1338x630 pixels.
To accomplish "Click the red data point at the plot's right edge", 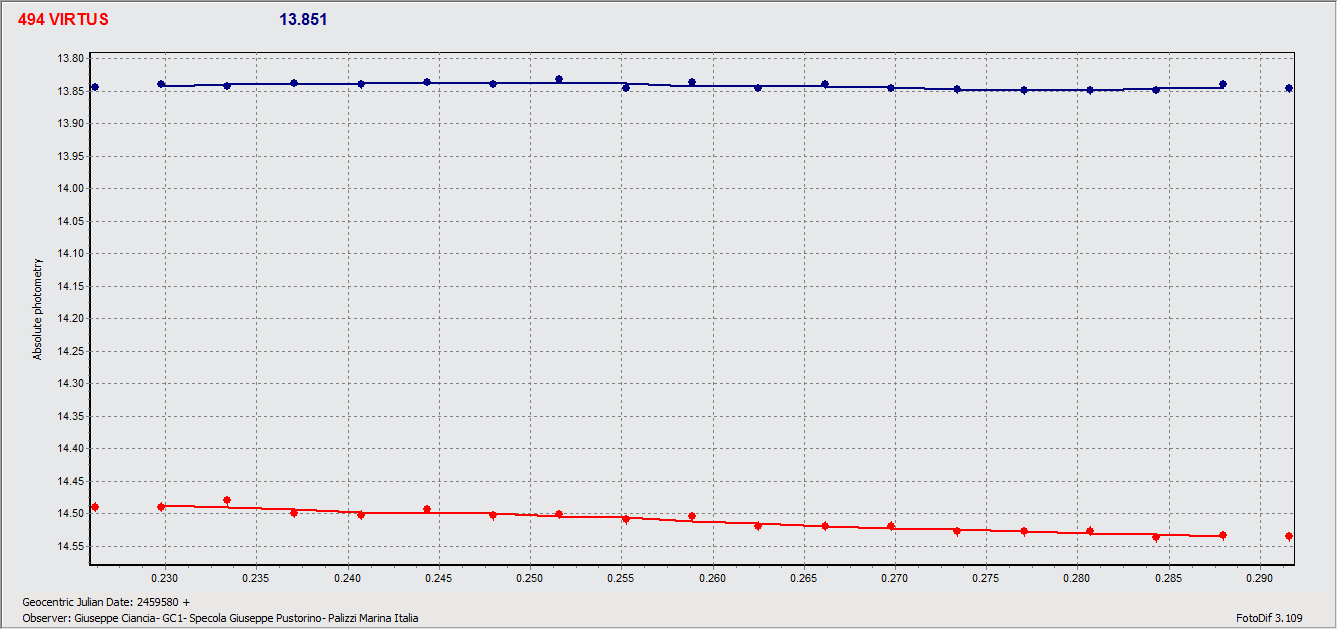I will (x=1289, y=536).
